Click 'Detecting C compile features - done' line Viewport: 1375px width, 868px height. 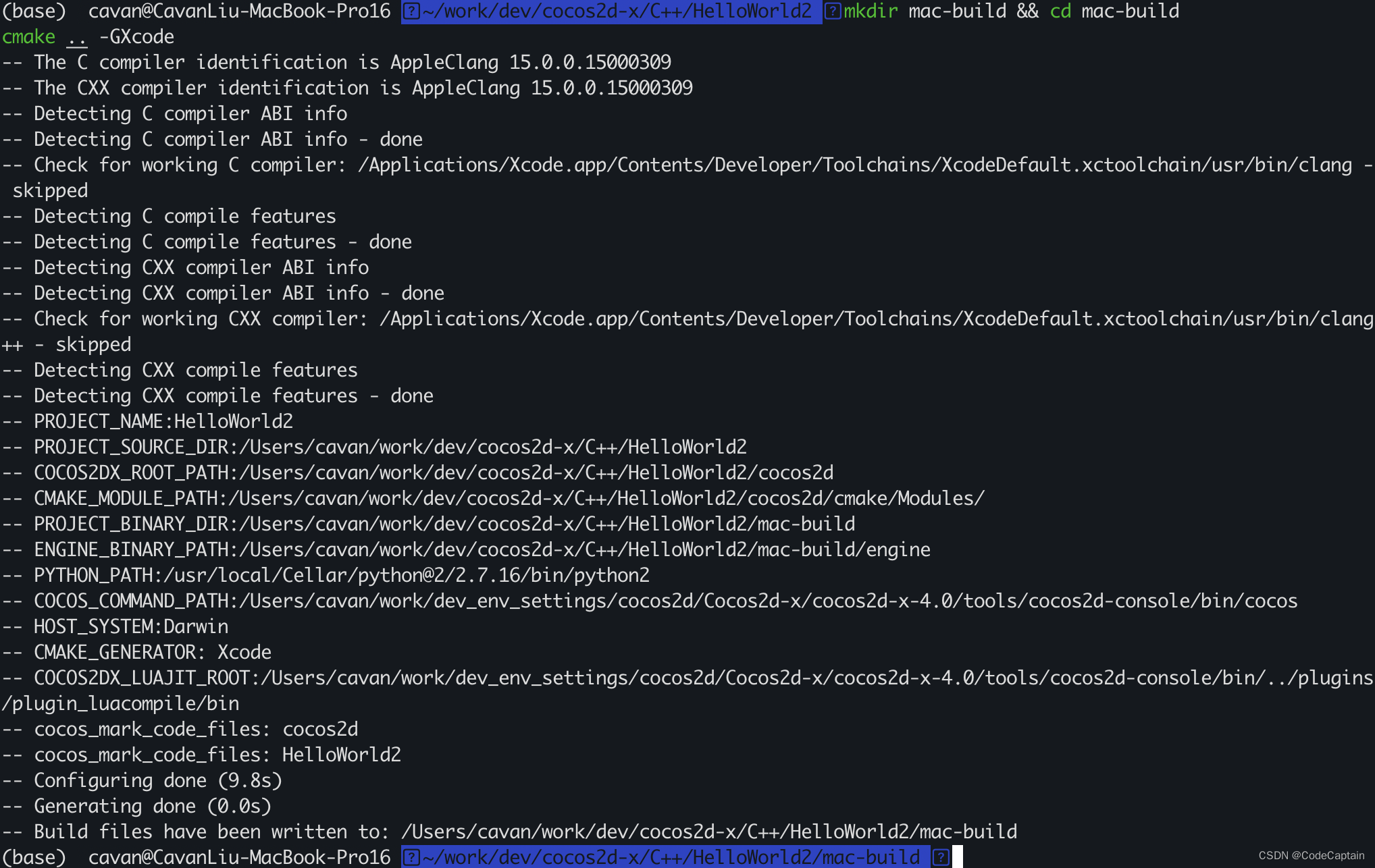207,242
